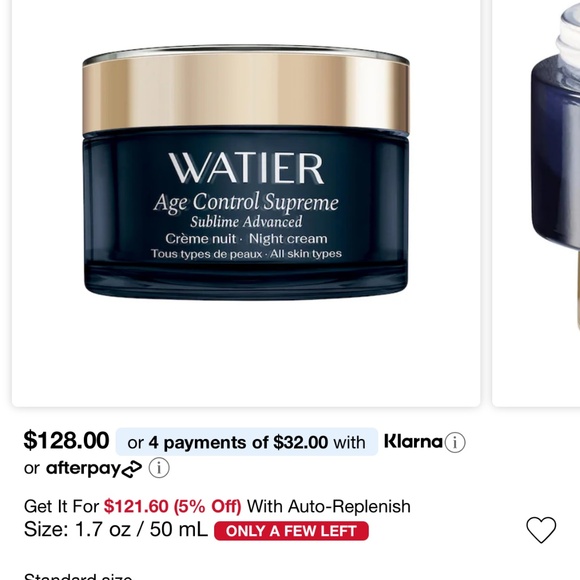Open the Watier night cream product image
The height and width of the screenshot is (580, 580).
(246, 203)
